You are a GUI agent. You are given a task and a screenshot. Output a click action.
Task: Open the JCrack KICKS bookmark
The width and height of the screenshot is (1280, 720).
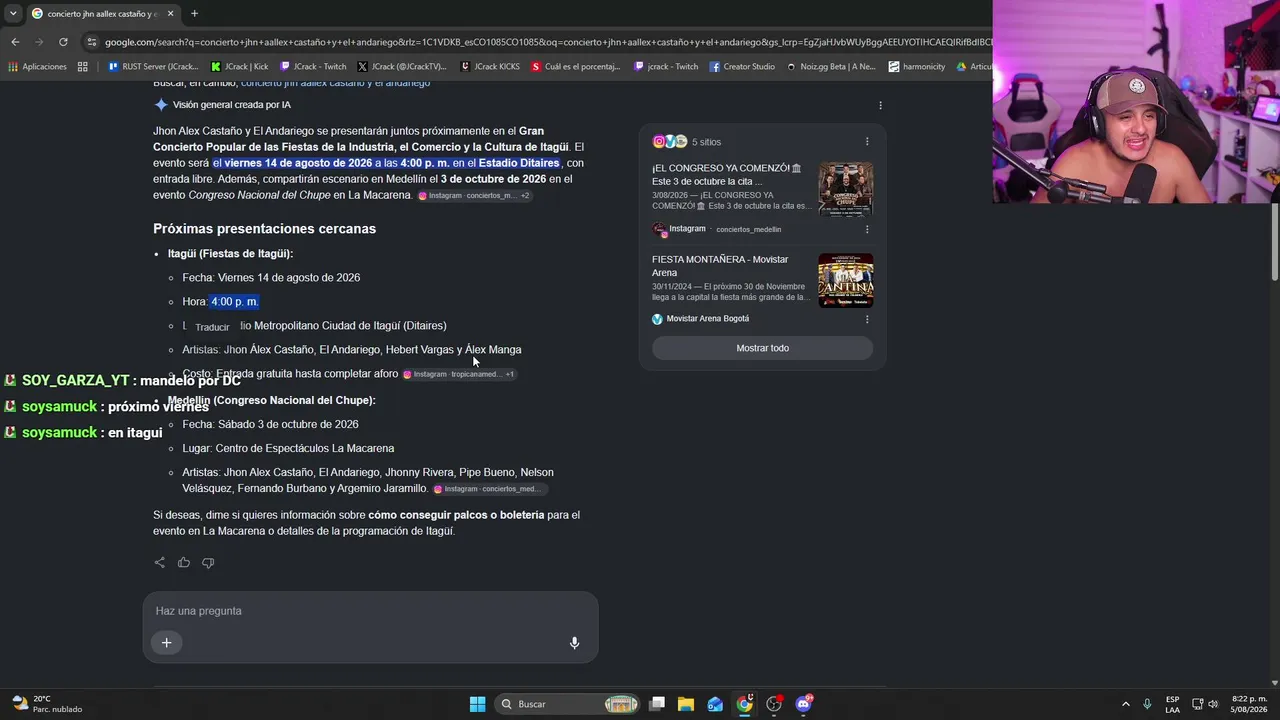pyautogui.click(x=490, y=67)
